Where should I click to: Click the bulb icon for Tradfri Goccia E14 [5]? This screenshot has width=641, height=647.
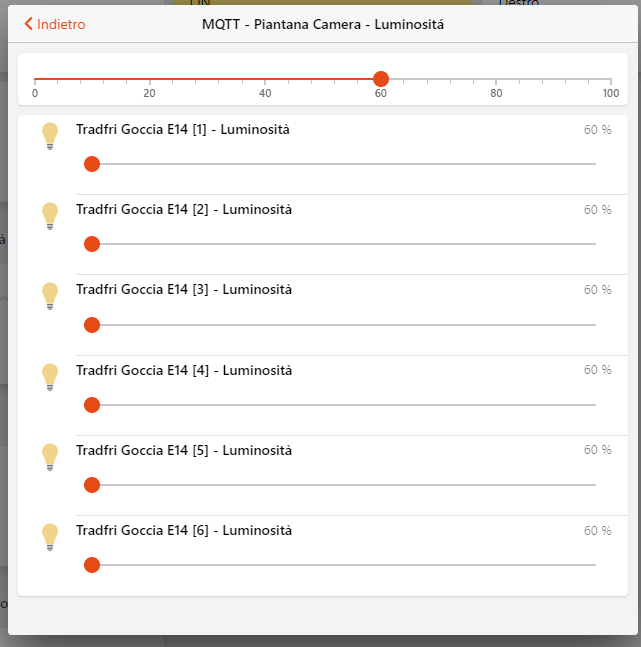tap(50, 456)
